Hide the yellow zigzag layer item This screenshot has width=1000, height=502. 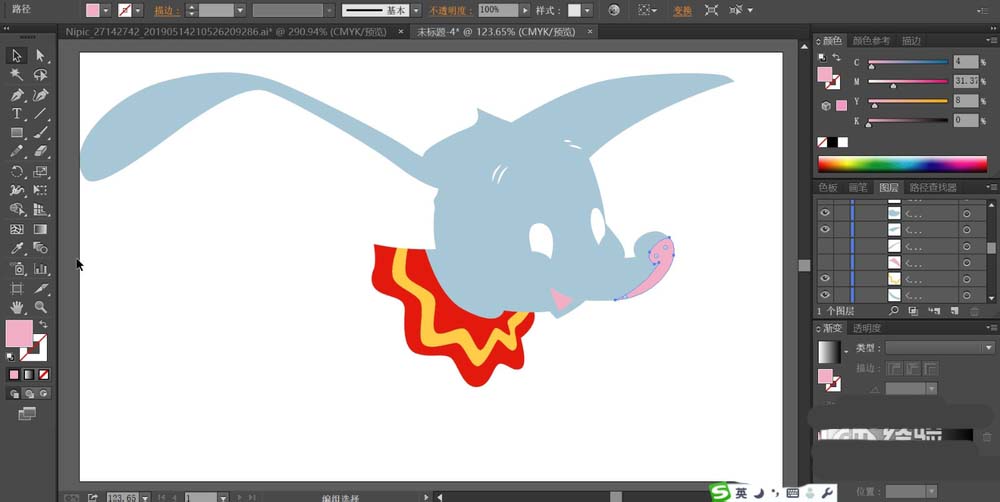[x=825, y=278]
